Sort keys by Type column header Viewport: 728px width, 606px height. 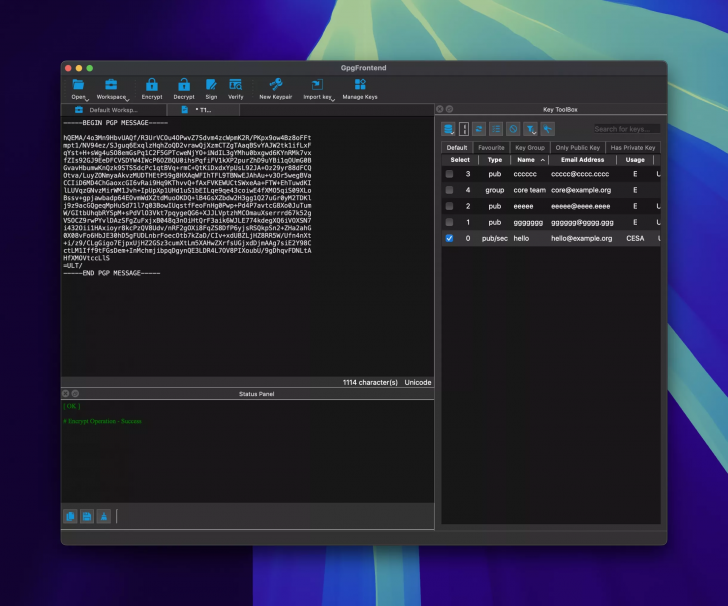(x=495, y=160)
